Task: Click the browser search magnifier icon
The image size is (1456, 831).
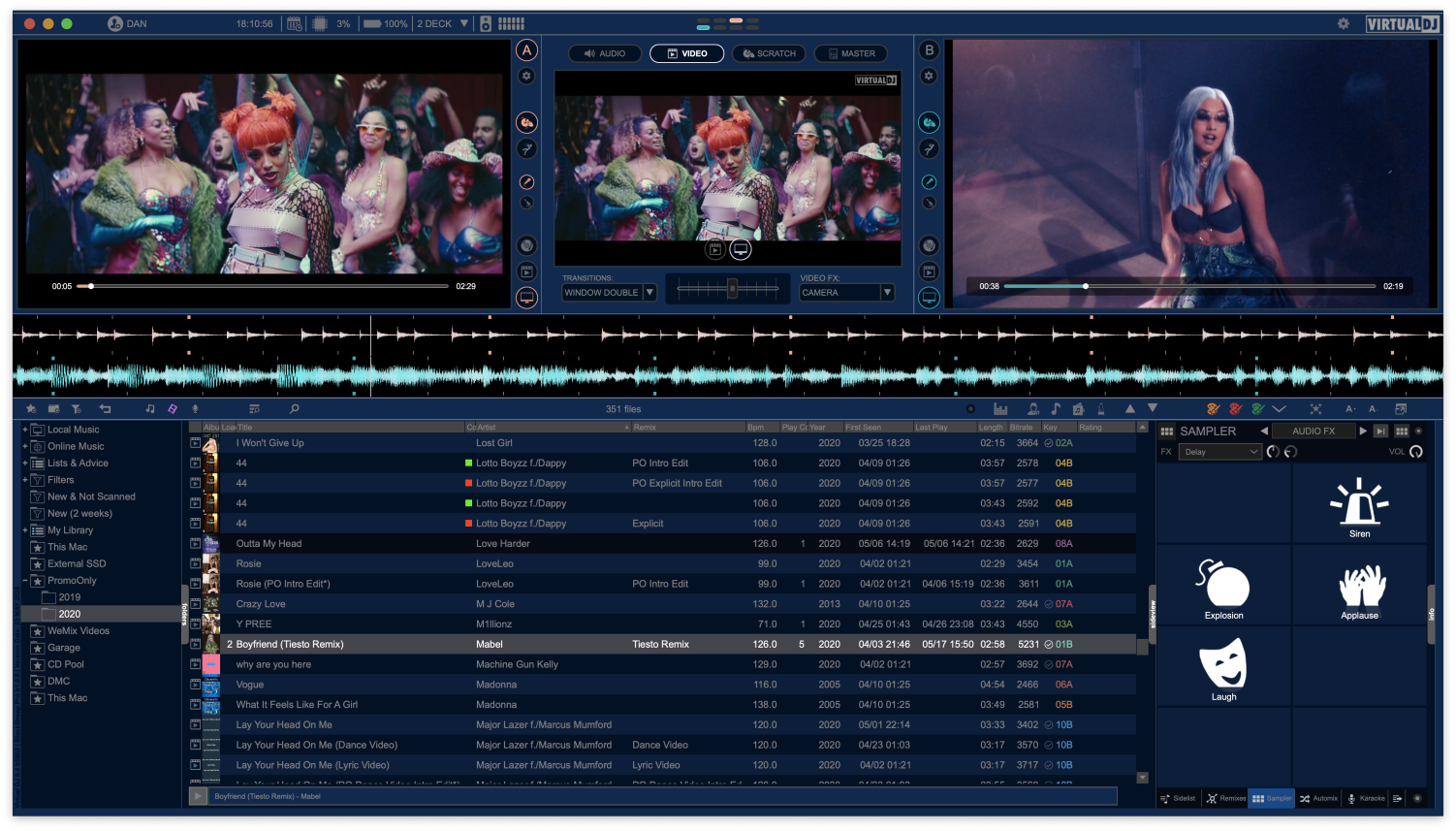Action: (295, 409)
